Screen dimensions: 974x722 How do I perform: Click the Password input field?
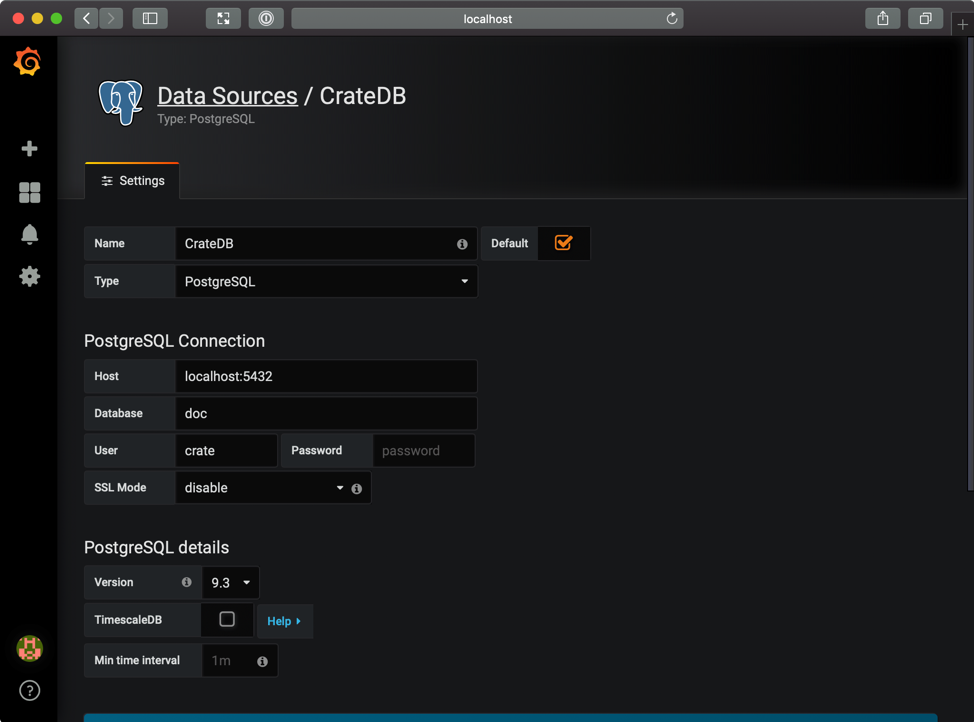[x=423, y=451]
